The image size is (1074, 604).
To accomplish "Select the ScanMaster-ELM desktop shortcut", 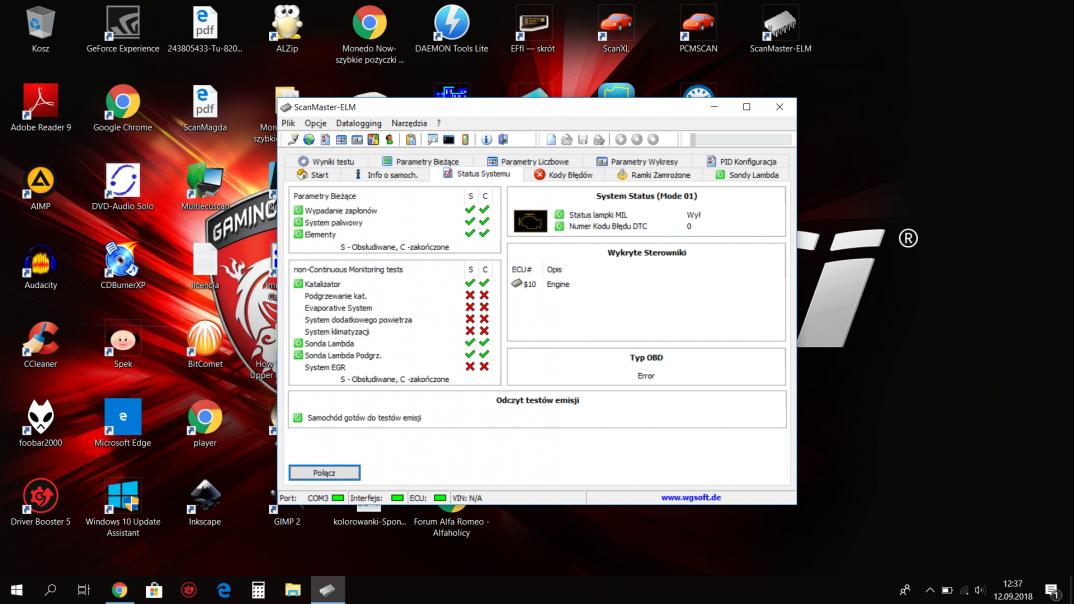I will pos(780,29).
